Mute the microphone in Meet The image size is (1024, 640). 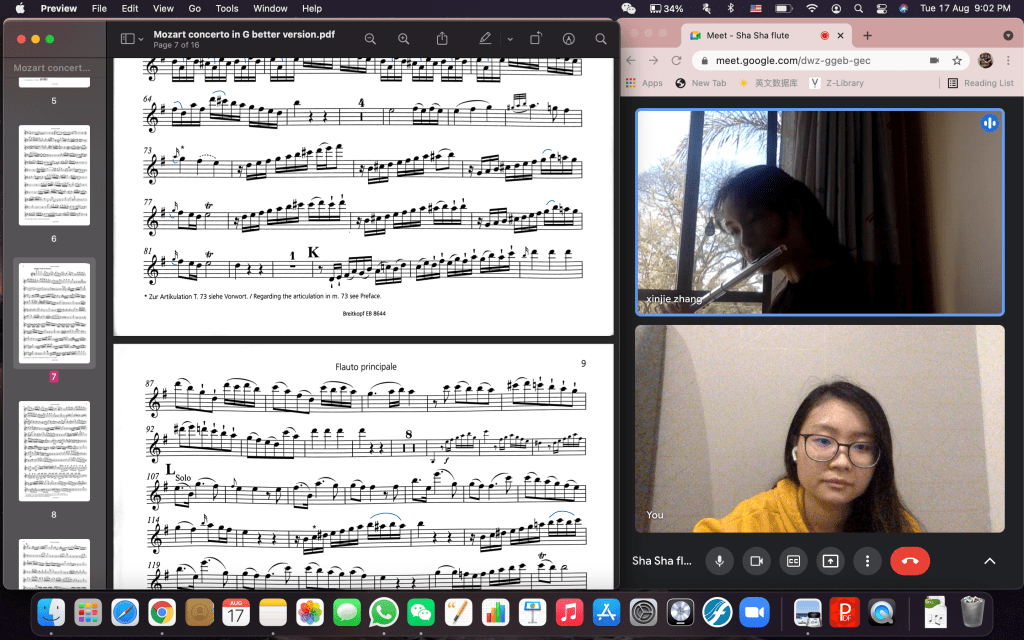click(718, 561)
